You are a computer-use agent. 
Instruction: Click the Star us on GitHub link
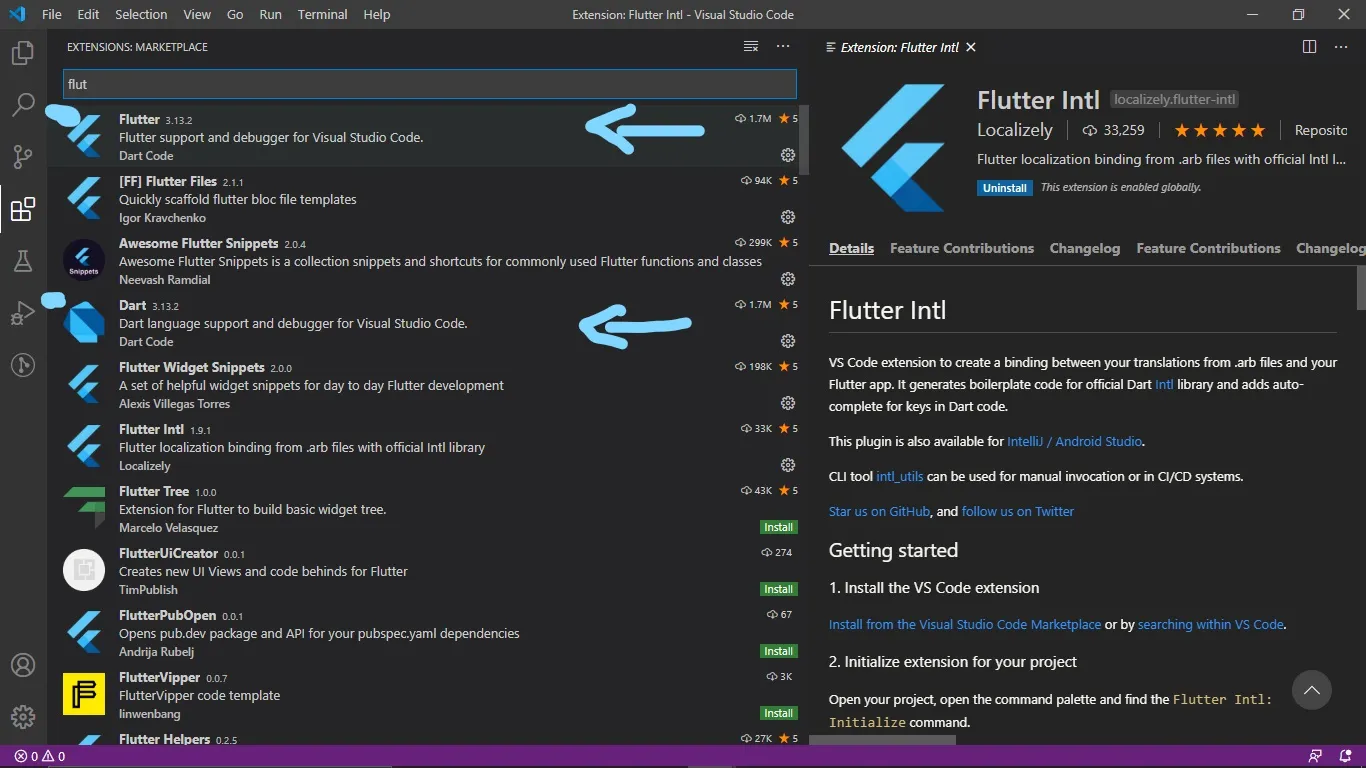(x=880, y=511)
